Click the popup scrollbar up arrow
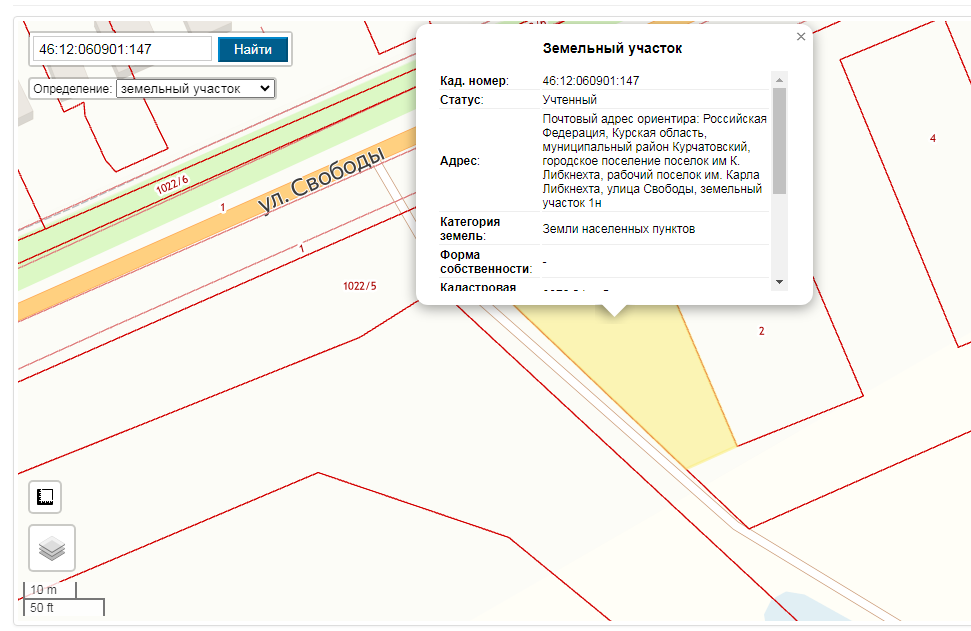Screen dimensions: 971x631 point(779,80)
